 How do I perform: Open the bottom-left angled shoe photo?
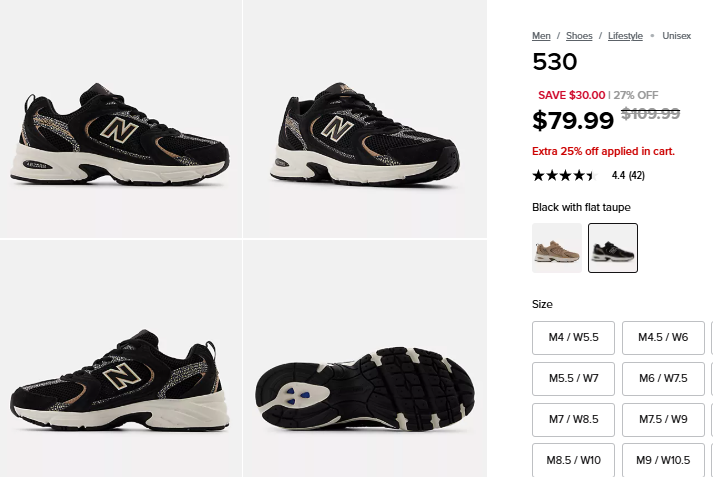[x=120, y=360]
